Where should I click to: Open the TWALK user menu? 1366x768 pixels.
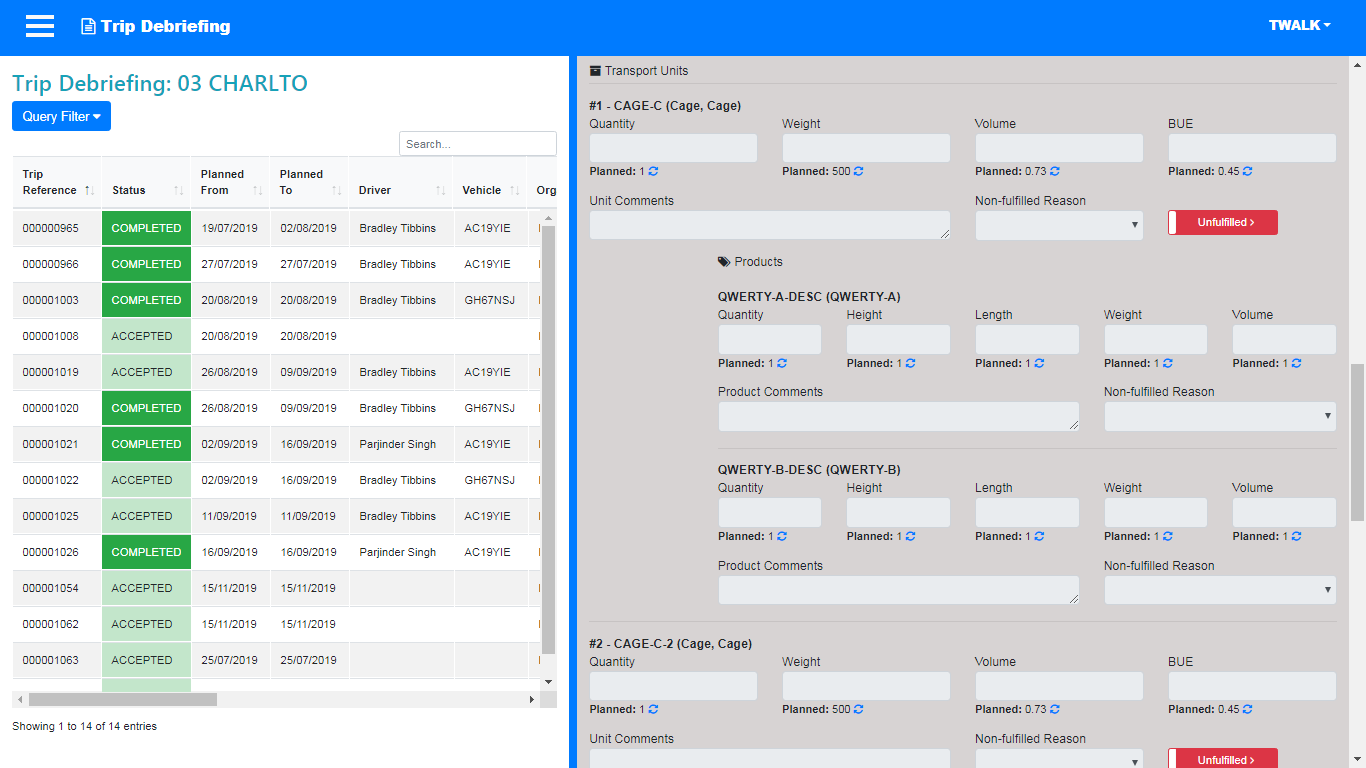pyautogui.click(x=1299, y=25)
